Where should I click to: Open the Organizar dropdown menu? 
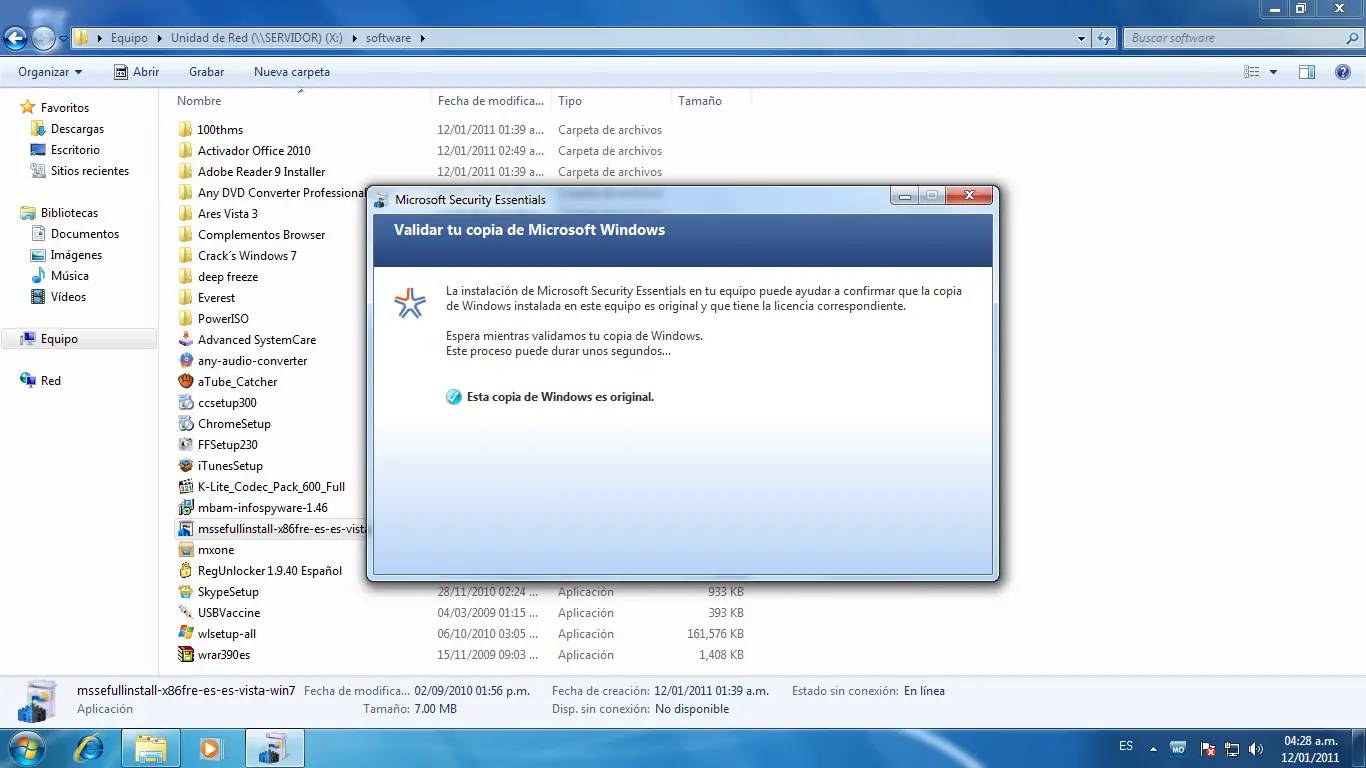click(50, 72)
